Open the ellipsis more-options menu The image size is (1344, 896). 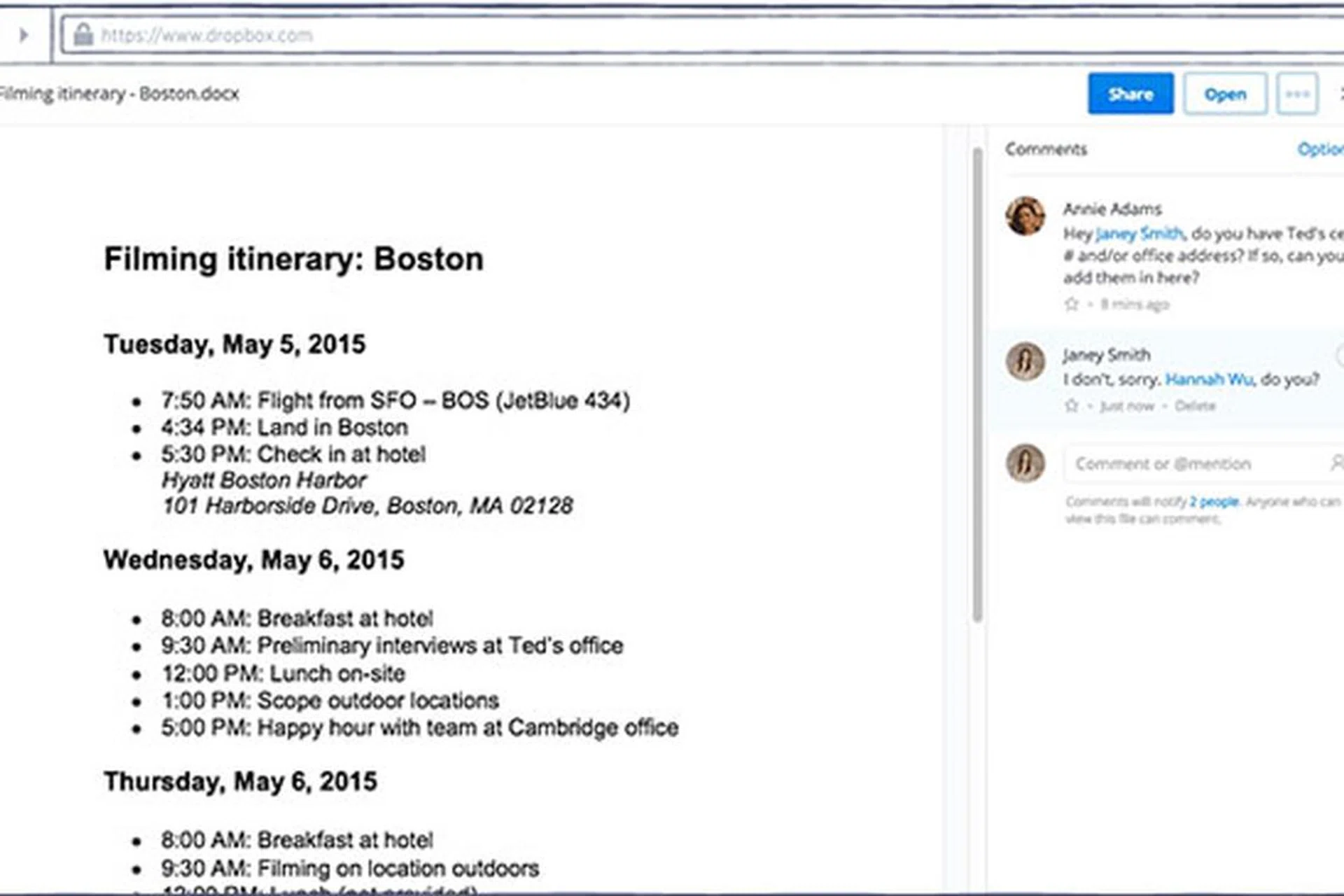(x=1297, y=94)
